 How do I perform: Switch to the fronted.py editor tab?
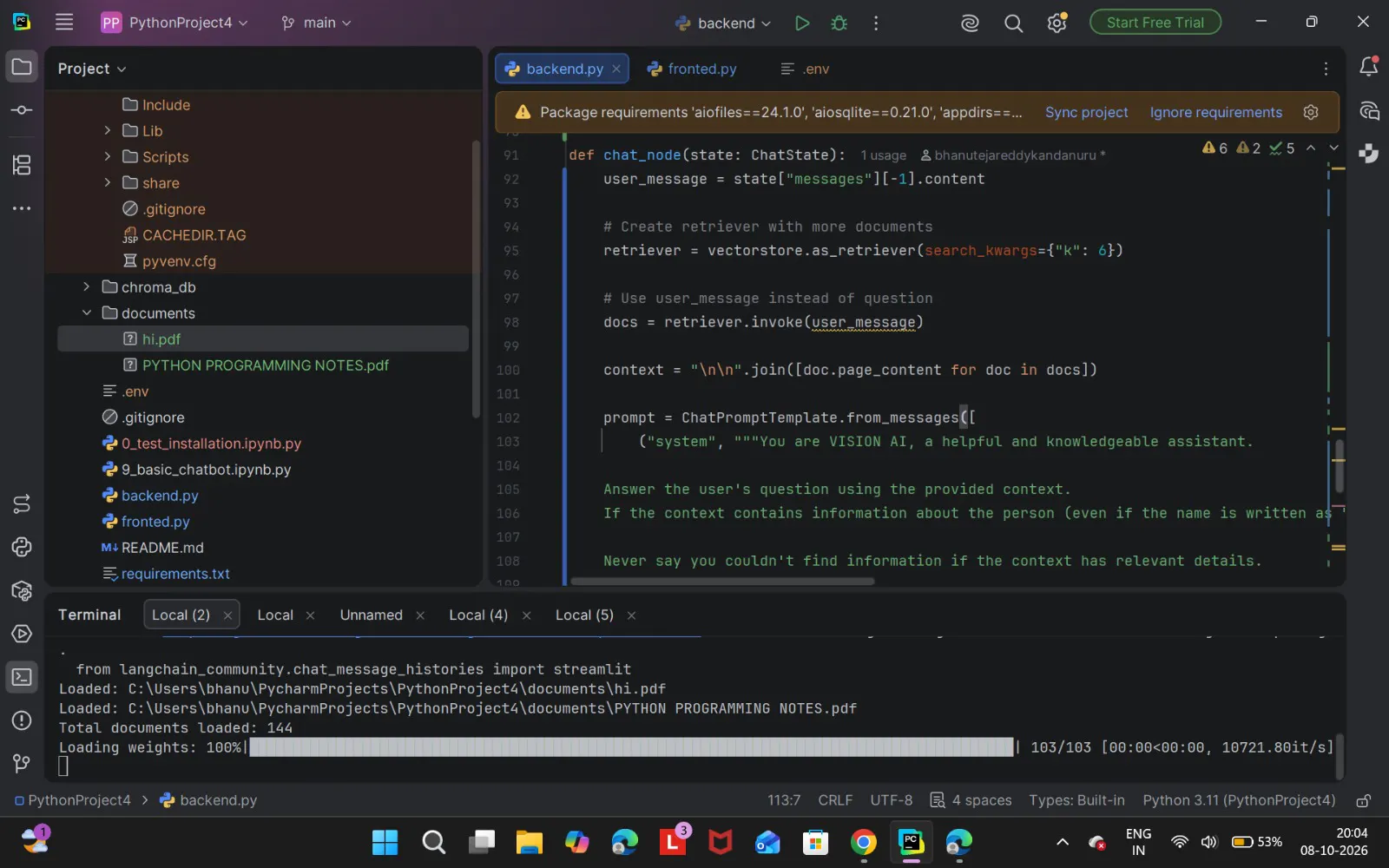coord(692,69)
